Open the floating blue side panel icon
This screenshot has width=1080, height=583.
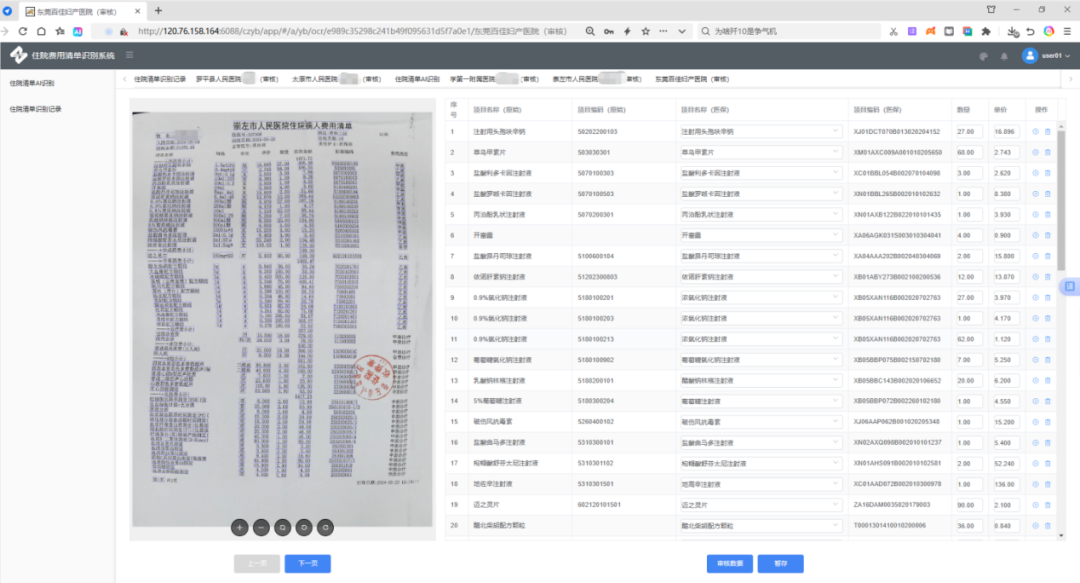(1070, 288)
